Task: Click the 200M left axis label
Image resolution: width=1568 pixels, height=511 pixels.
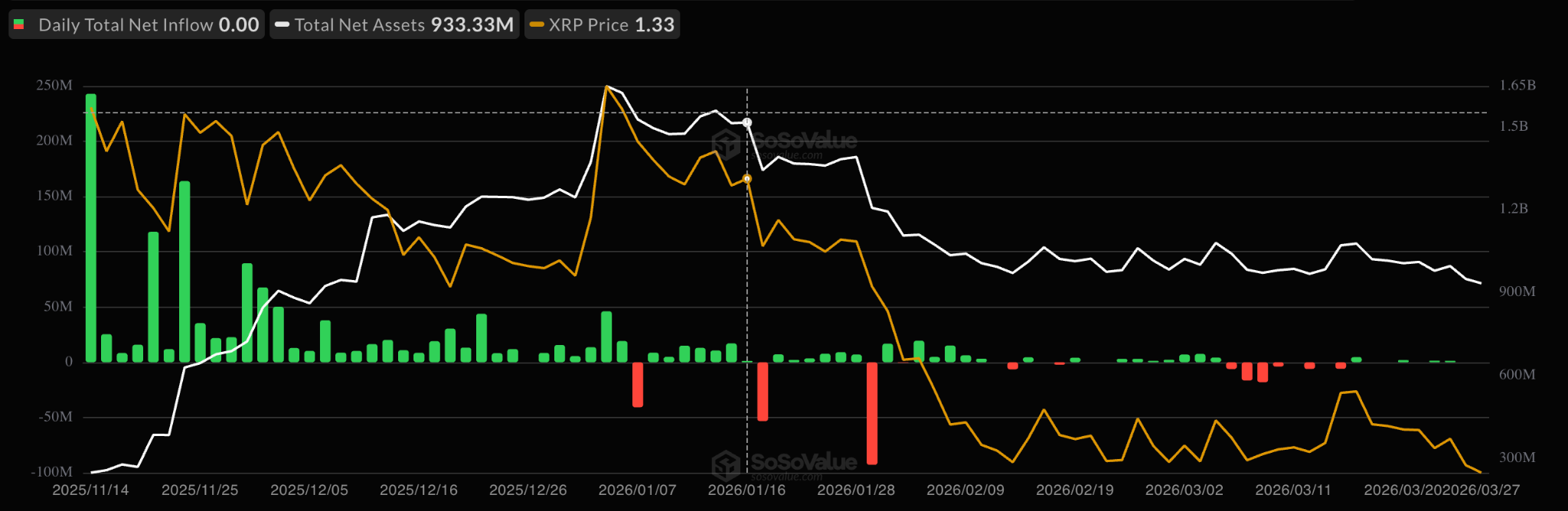Action: point(54,141)
